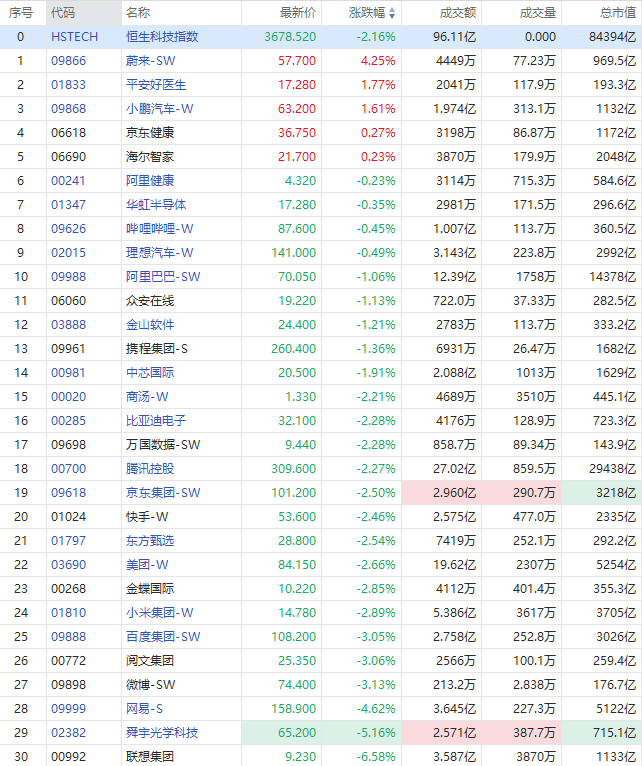Open 小鹏汽车-W stock name
642x766 pixels.
tap(159, 108)
